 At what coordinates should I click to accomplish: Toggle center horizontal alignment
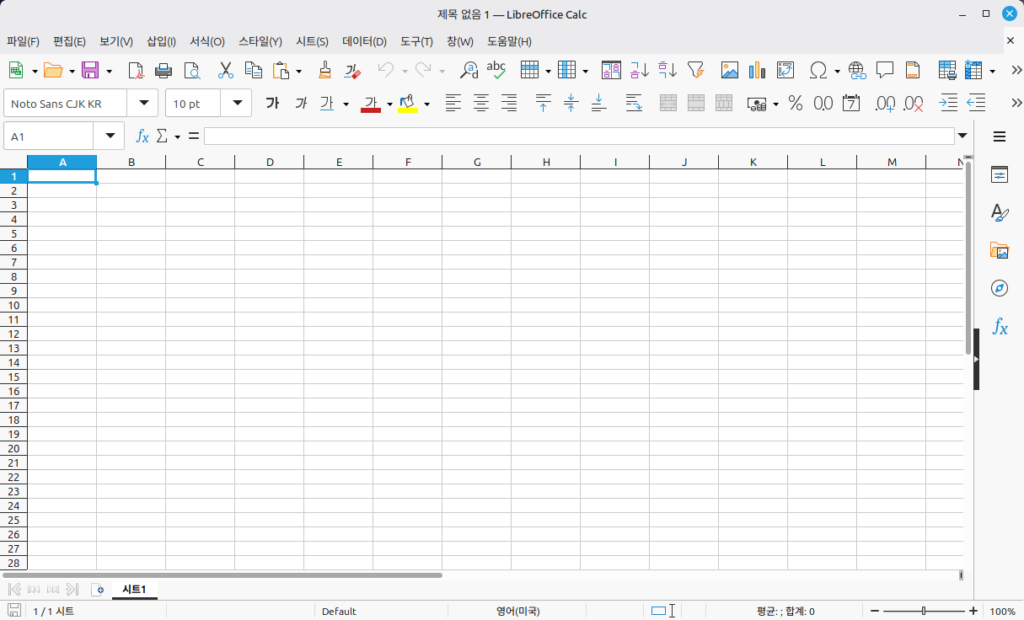pos(481,103)
